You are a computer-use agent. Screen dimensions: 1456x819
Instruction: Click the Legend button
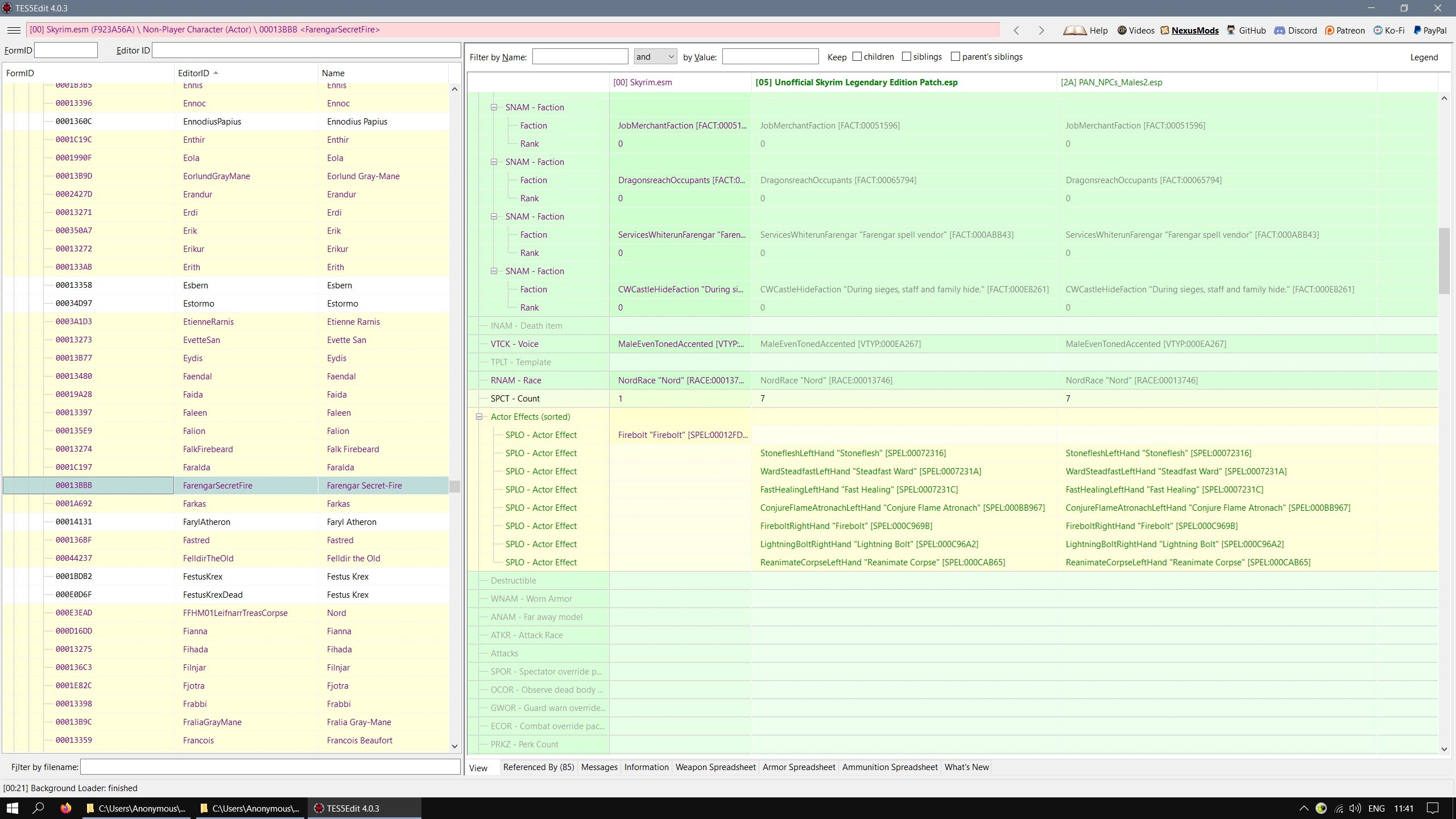pyautogui.click(x=1424, y=57)
